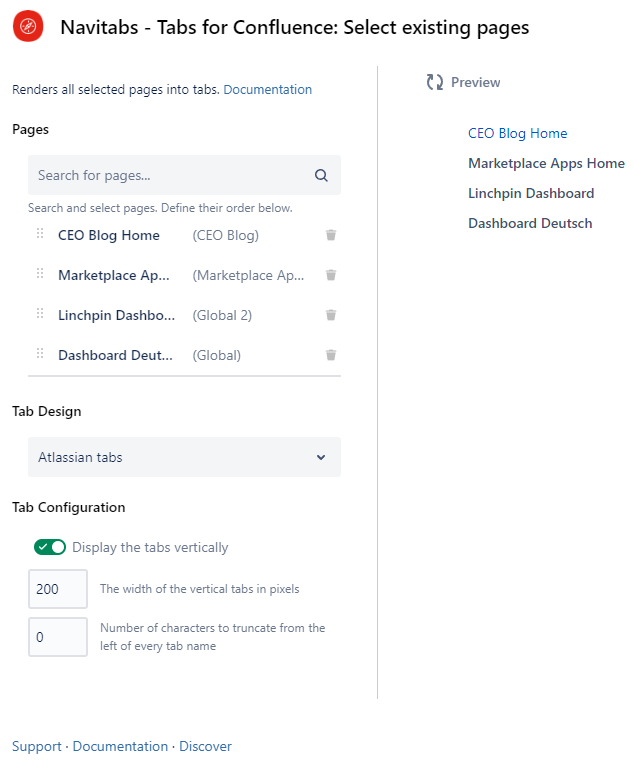Open the Discover footer link
The width and height of the screenshot is (634, 774).
[205, 746]
